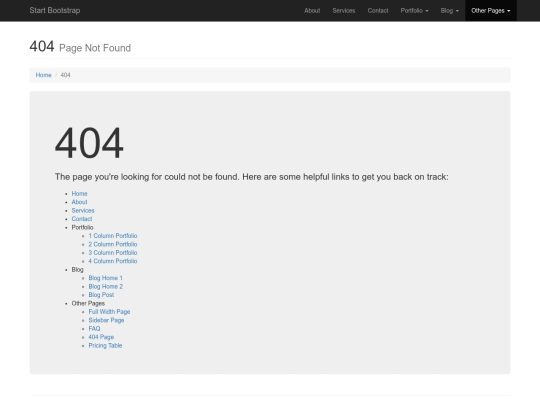
Task: Follow the About link in helpful list
Action: tap(80, 202)
